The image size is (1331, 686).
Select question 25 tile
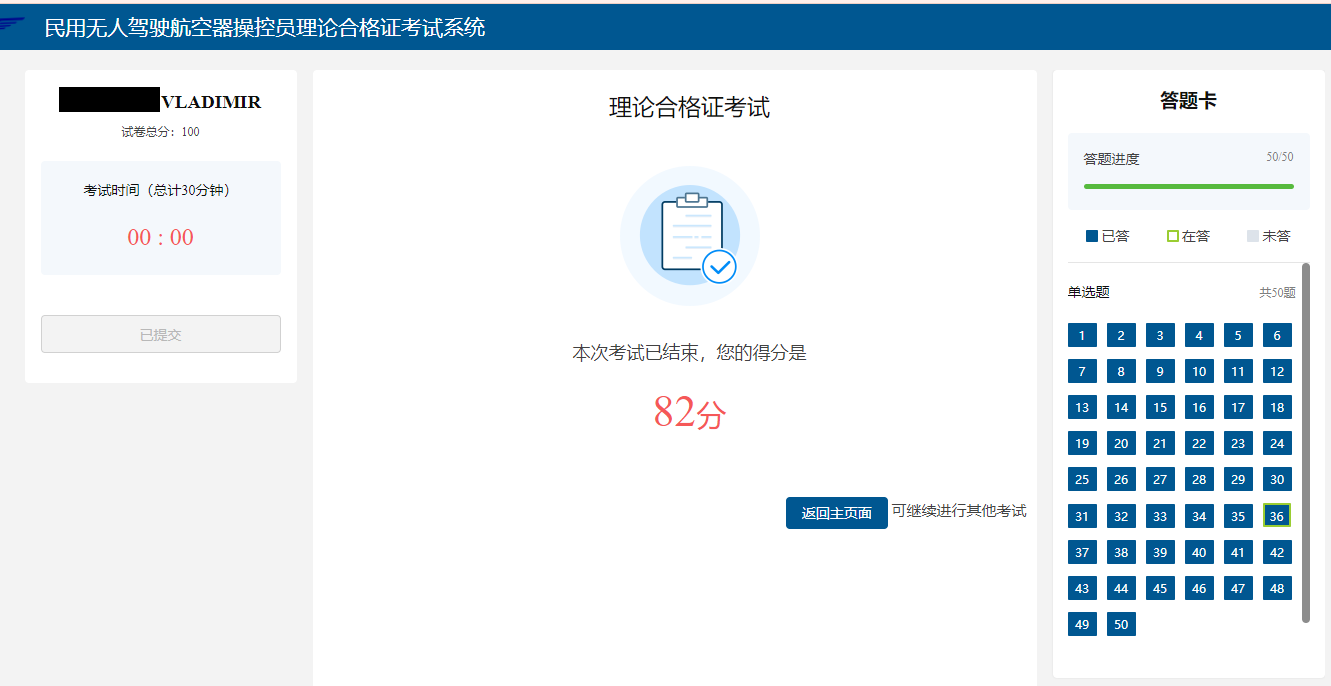1082,479
